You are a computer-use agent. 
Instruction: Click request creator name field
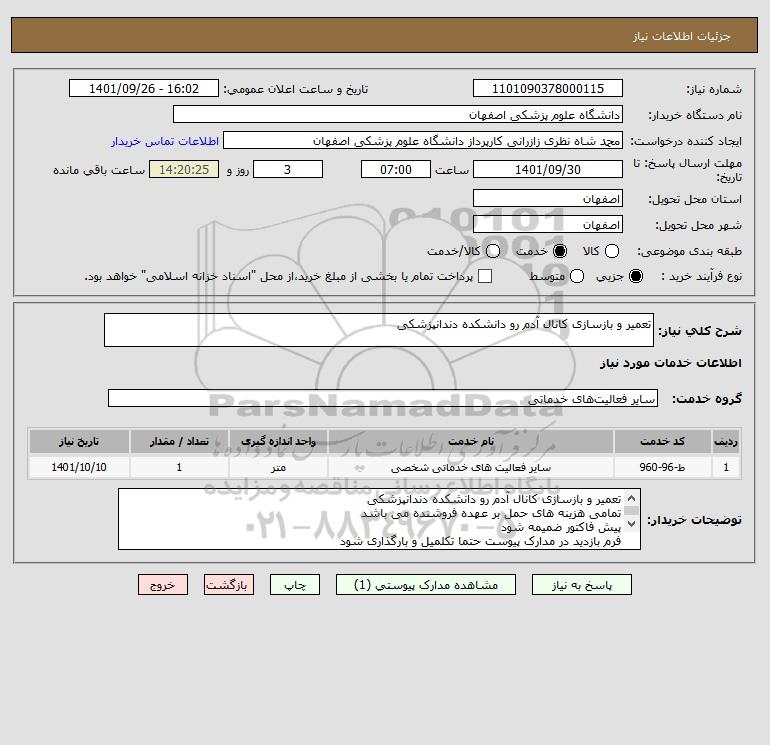click(x=423, y=140)
